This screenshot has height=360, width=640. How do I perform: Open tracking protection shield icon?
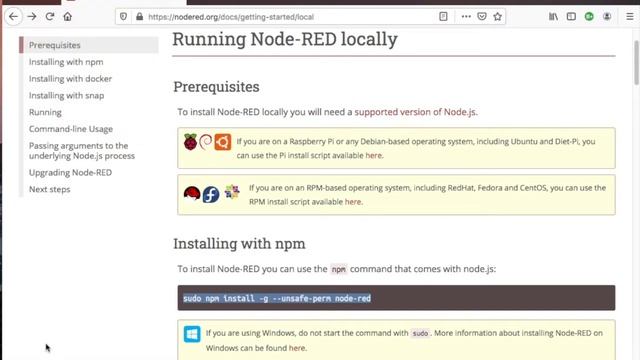pos(123,17)
